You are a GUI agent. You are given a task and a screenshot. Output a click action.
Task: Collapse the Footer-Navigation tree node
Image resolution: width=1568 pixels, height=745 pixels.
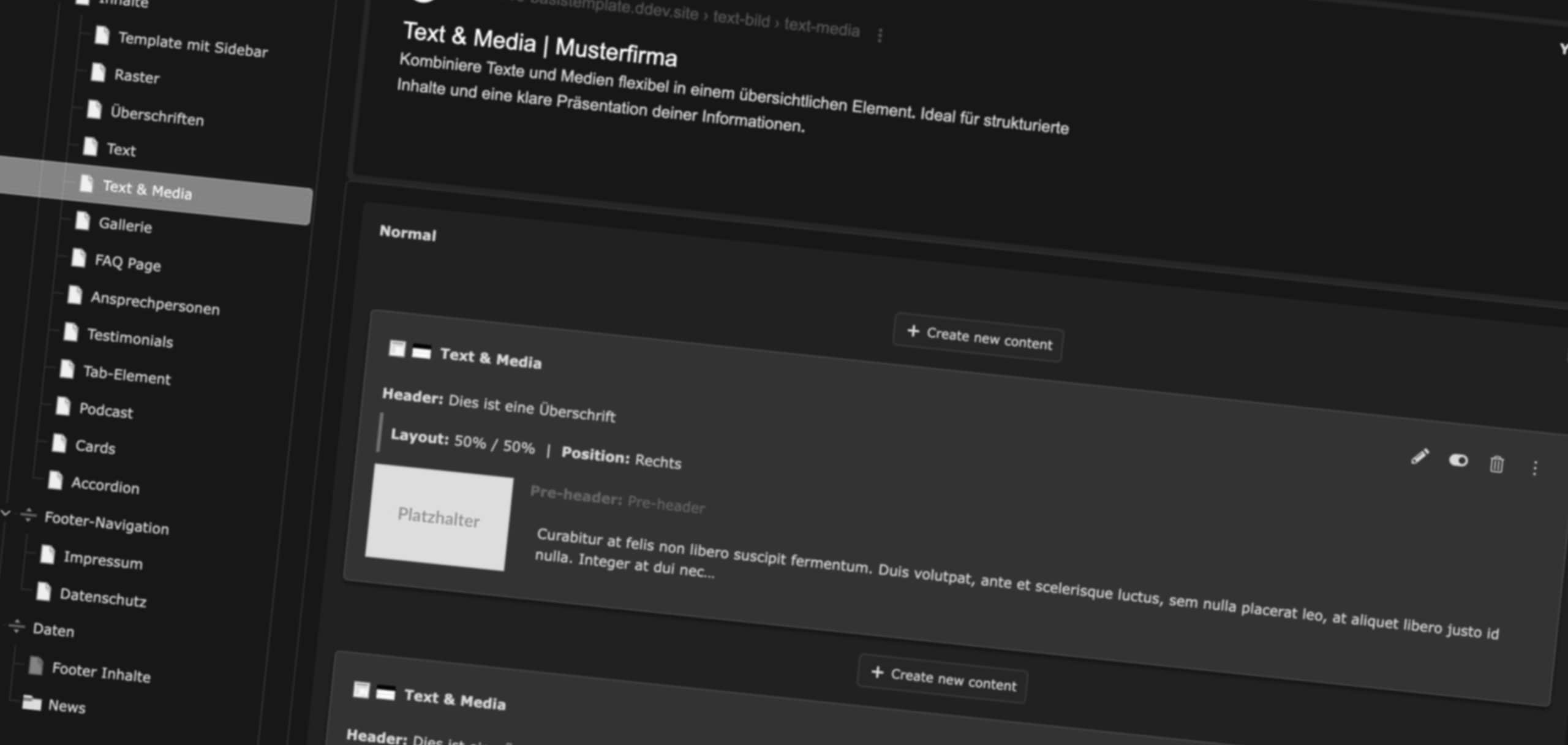coord(6,513)
